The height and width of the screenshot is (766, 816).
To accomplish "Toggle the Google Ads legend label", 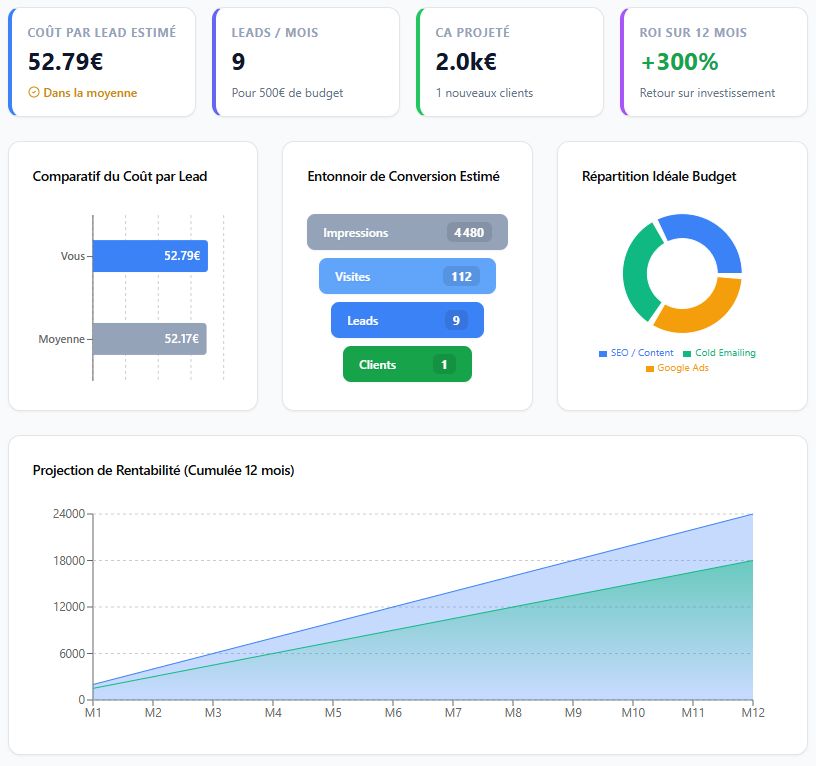I will coord(682,368).
